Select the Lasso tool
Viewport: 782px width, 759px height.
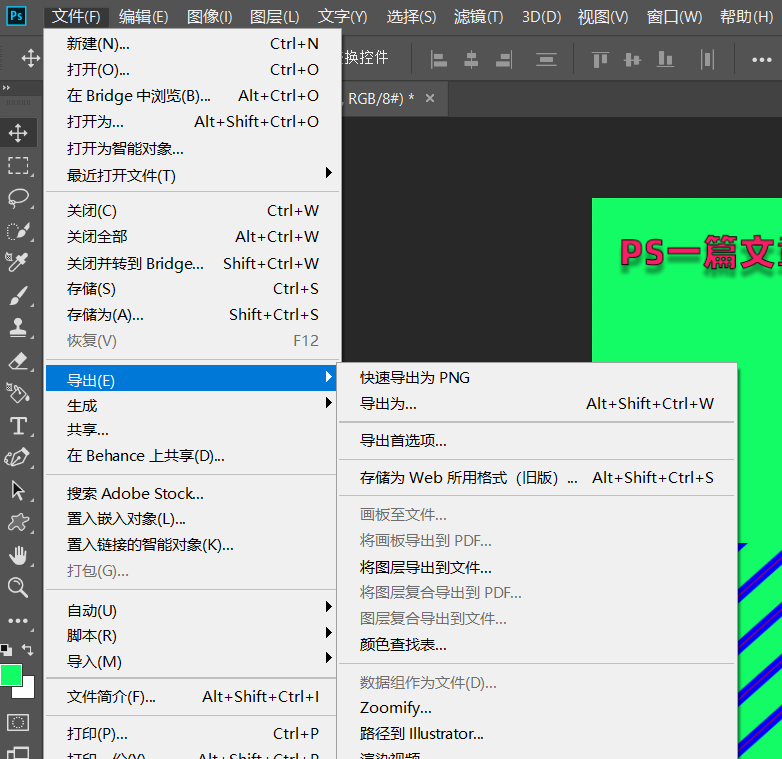click(18, 198)
